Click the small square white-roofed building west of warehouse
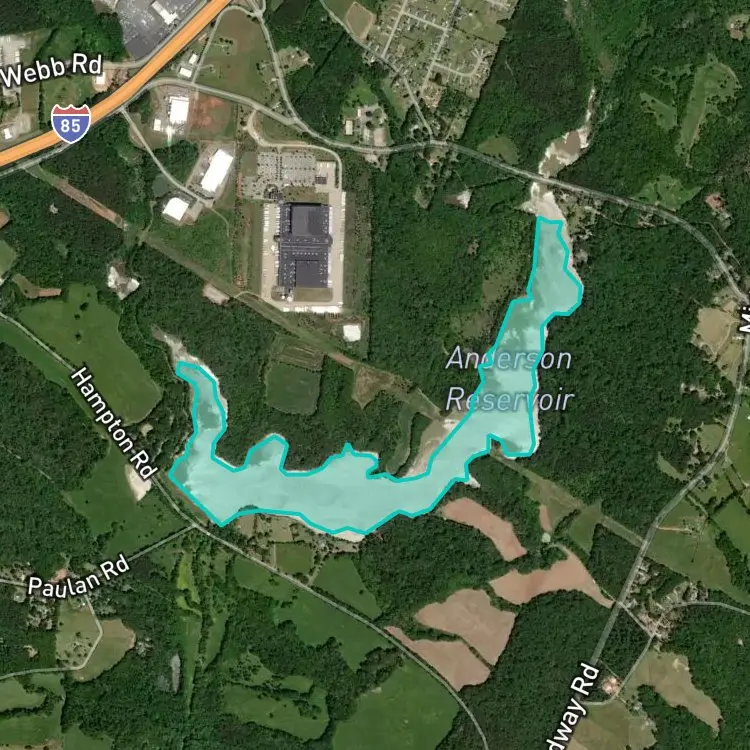 click(176, 209)
